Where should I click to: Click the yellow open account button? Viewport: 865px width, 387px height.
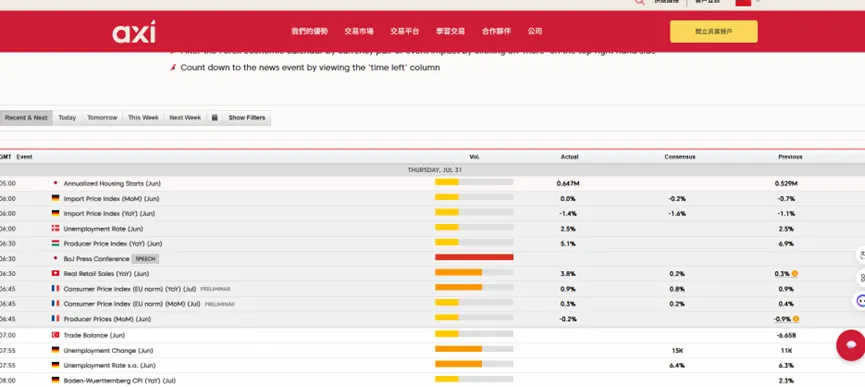point(714,31)
